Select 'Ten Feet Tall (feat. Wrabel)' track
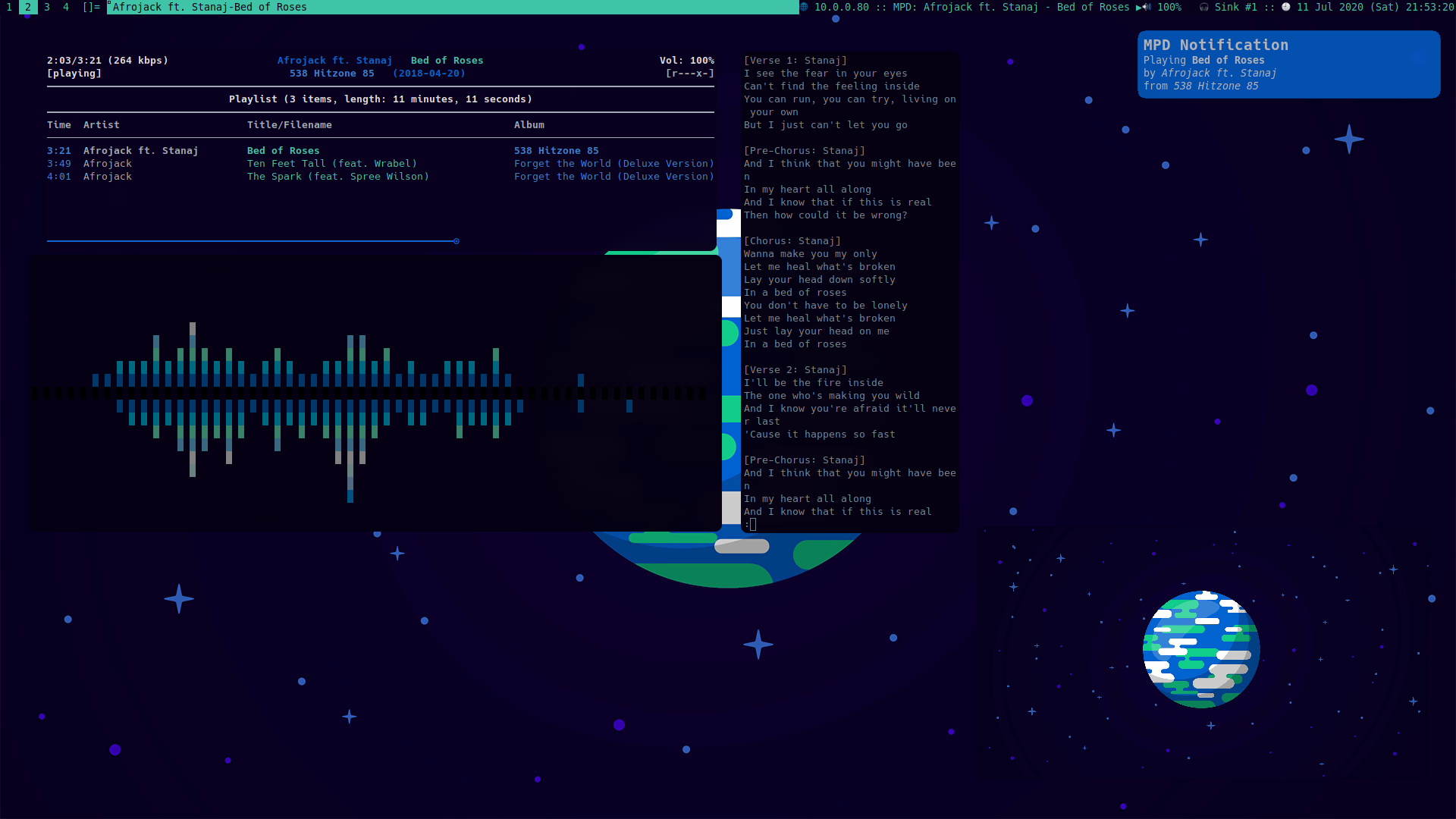The image size is (1456, 819). click(332, 163)
